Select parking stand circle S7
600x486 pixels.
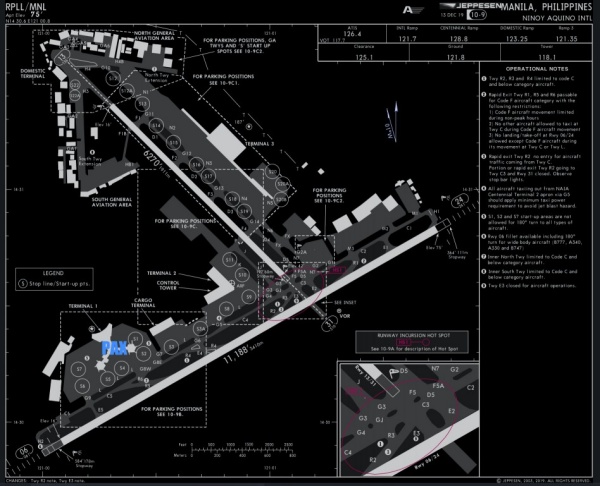pos(80,369)
